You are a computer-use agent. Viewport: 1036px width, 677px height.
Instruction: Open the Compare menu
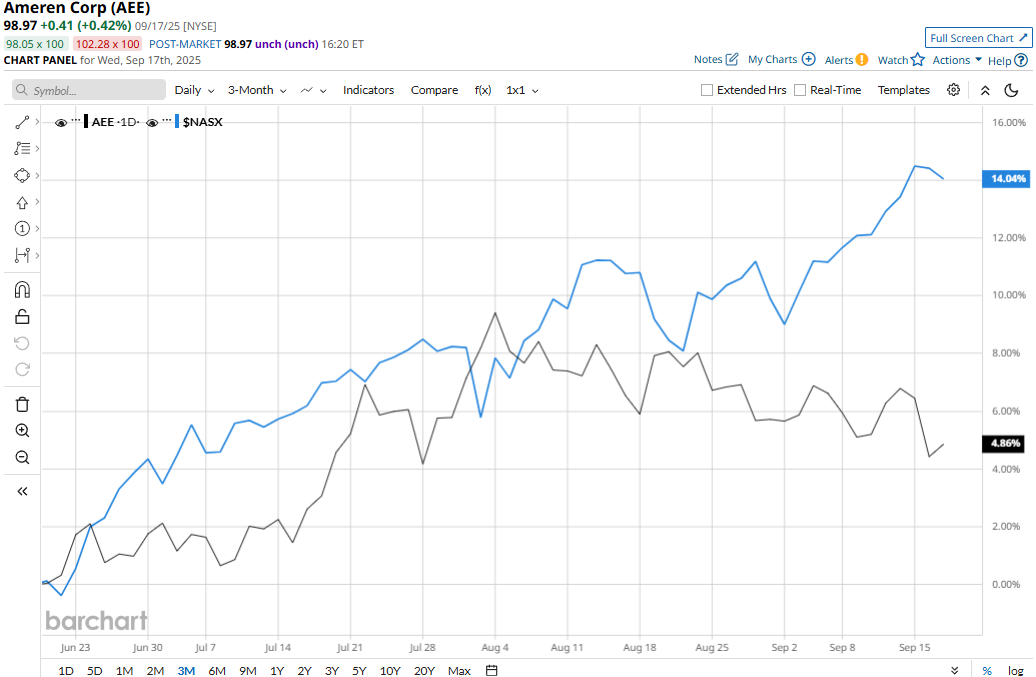click(x=434, y=90)
